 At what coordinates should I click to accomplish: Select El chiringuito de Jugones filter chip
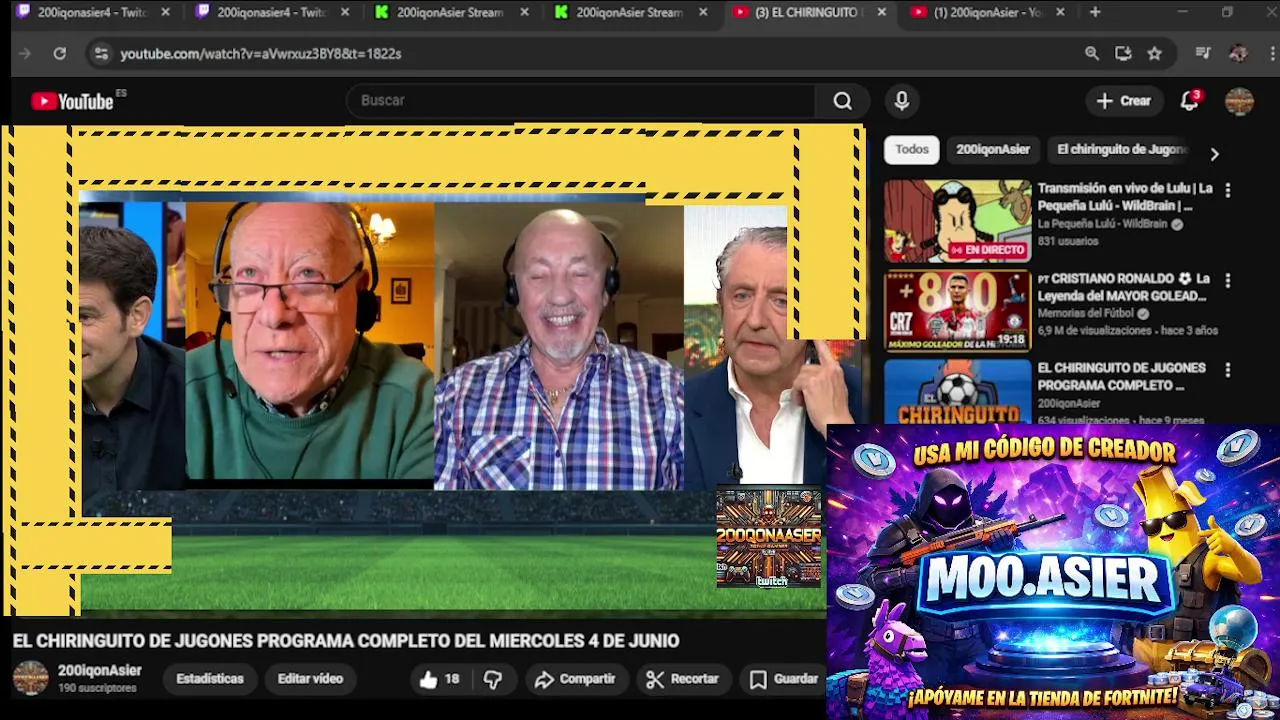1121,150
